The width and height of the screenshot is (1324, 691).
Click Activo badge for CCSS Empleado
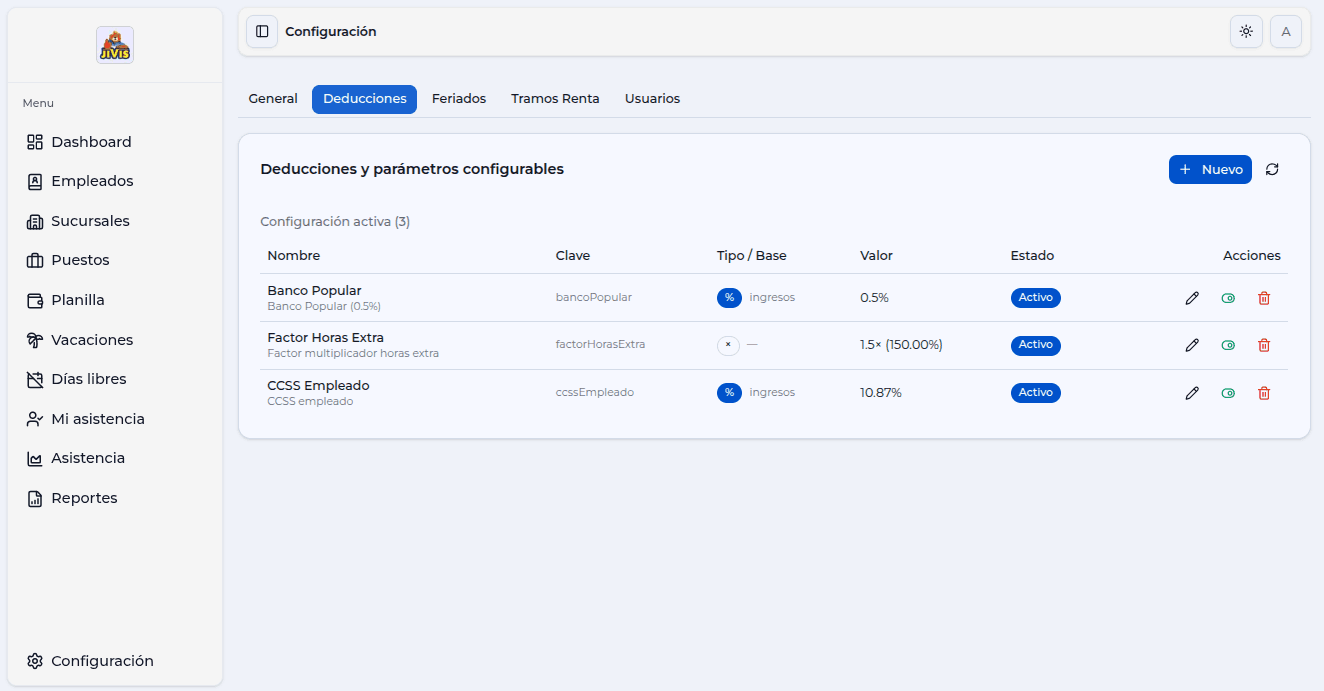coord(1036,393)
